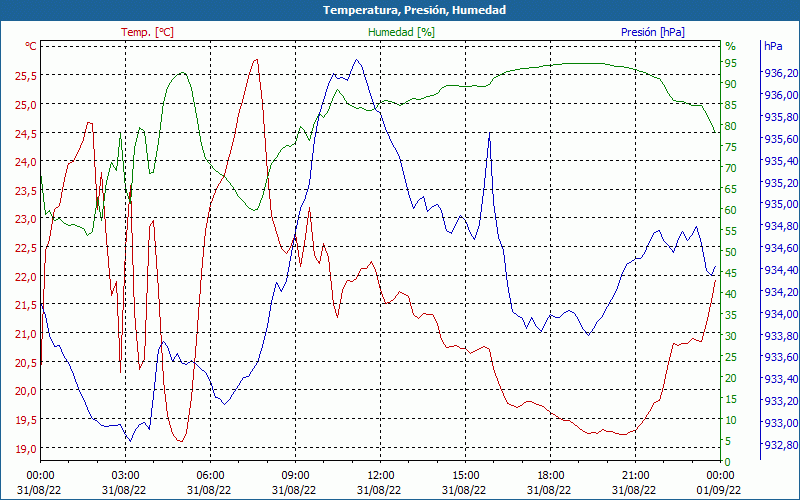Click the 60 humidity axis value
The height and width of the screenshot is (500, 800).
tap(731, 210)
